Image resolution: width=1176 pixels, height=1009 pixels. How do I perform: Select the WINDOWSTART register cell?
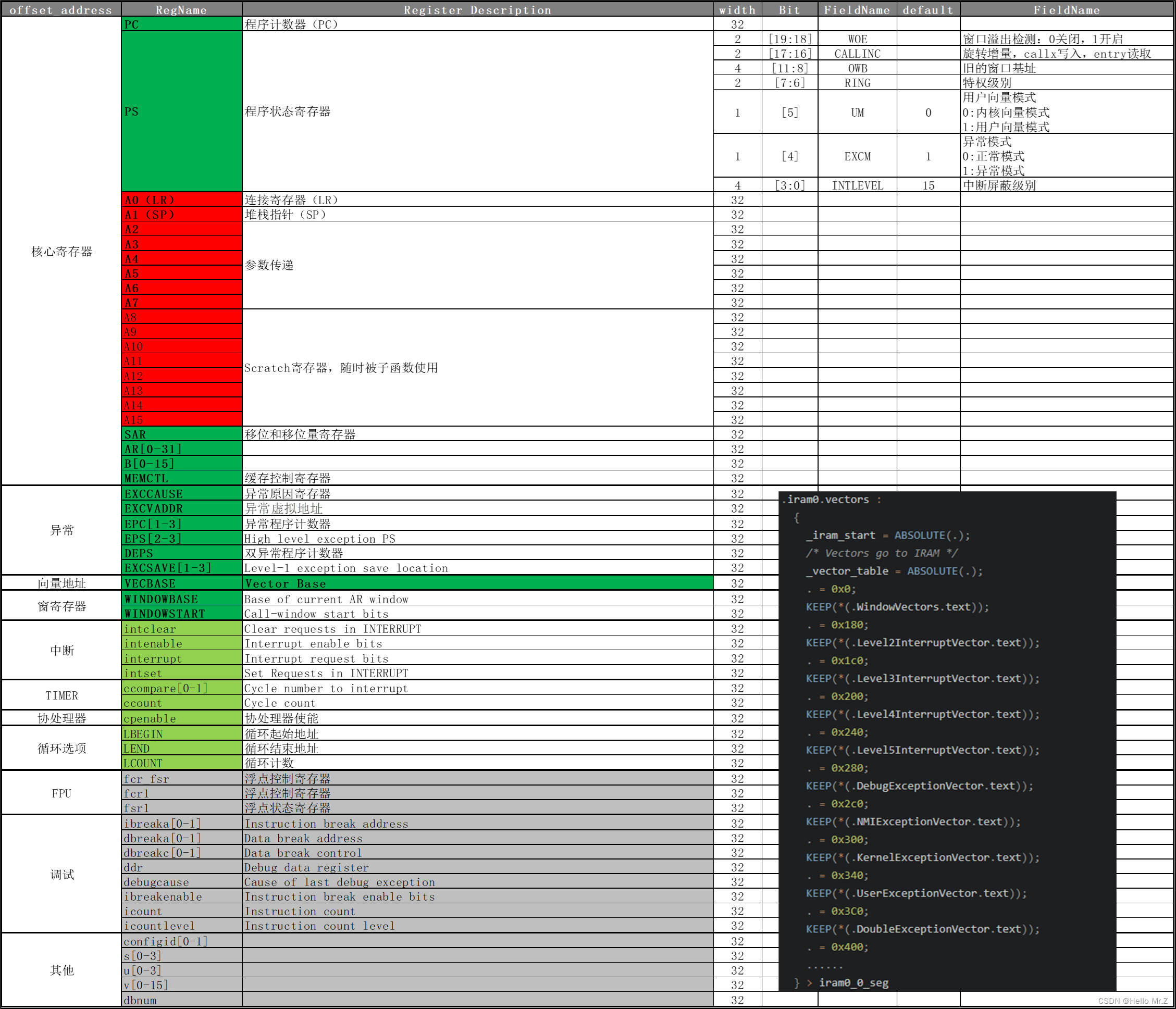(x=181, y=614)
